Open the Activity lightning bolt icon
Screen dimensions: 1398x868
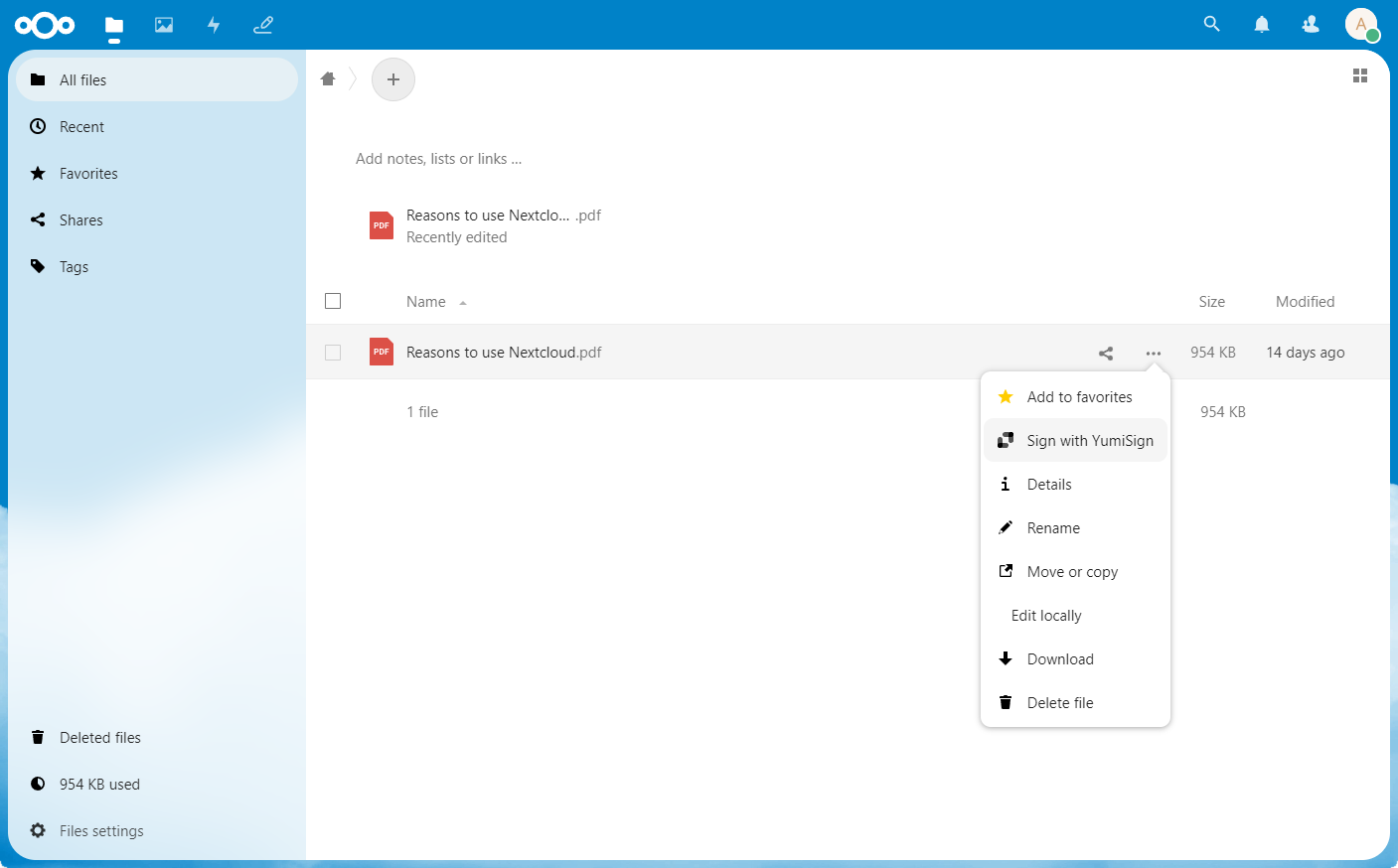(x=214, y=25)
